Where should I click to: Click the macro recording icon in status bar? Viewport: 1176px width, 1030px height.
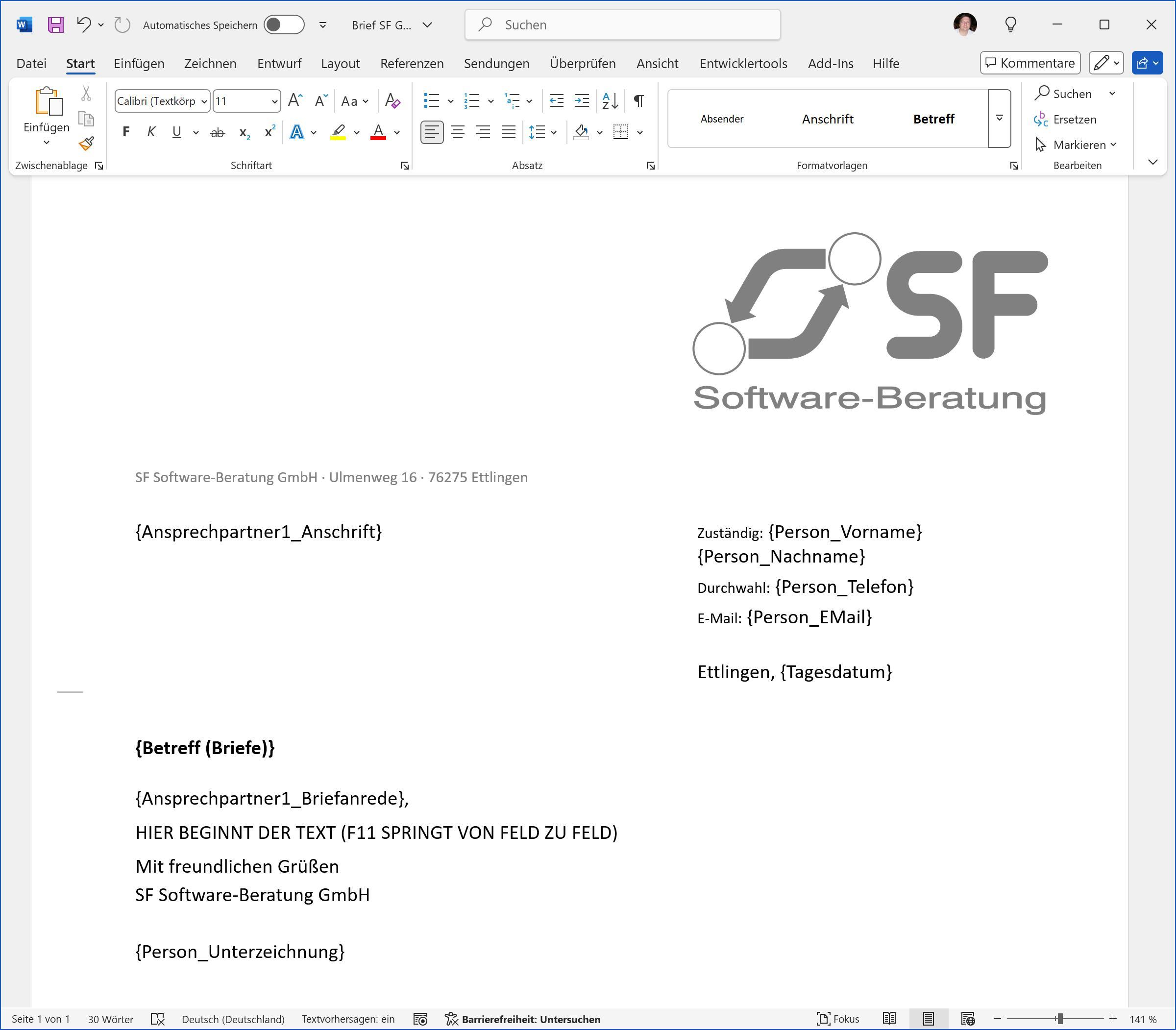point(420,1019)
